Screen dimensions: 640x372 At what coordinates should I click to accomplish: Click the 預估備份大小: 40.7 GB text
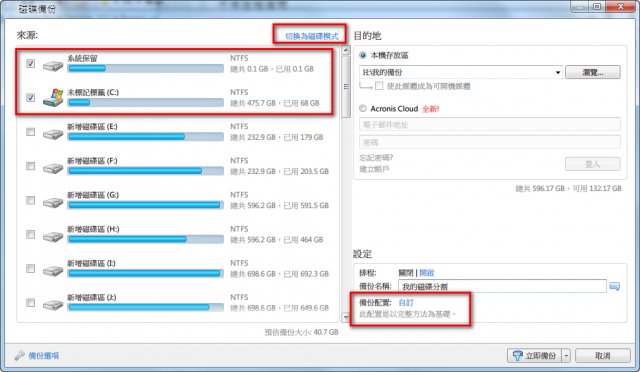click(x=301, y=332)
